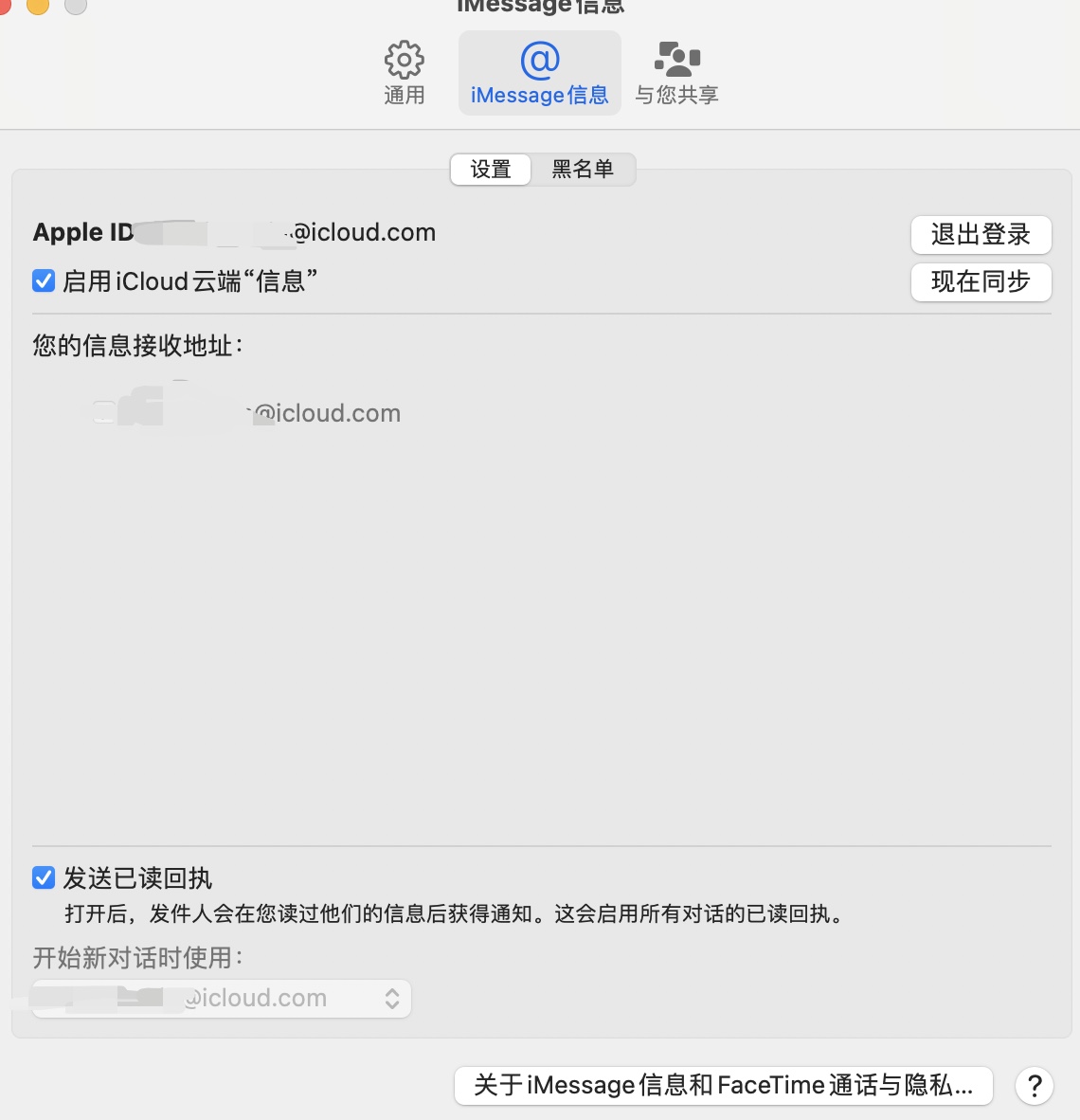1080x1120 pixels.
Task: Click the 现在同步 button
Action: (981, 282)
